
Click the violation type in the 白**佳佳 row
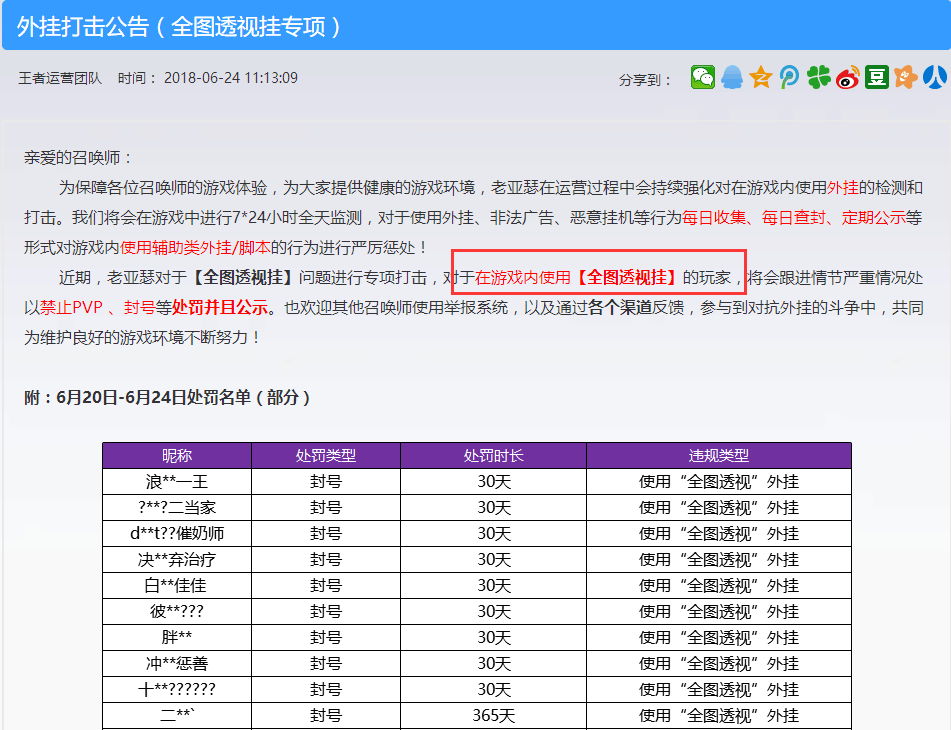click(719, 586)
